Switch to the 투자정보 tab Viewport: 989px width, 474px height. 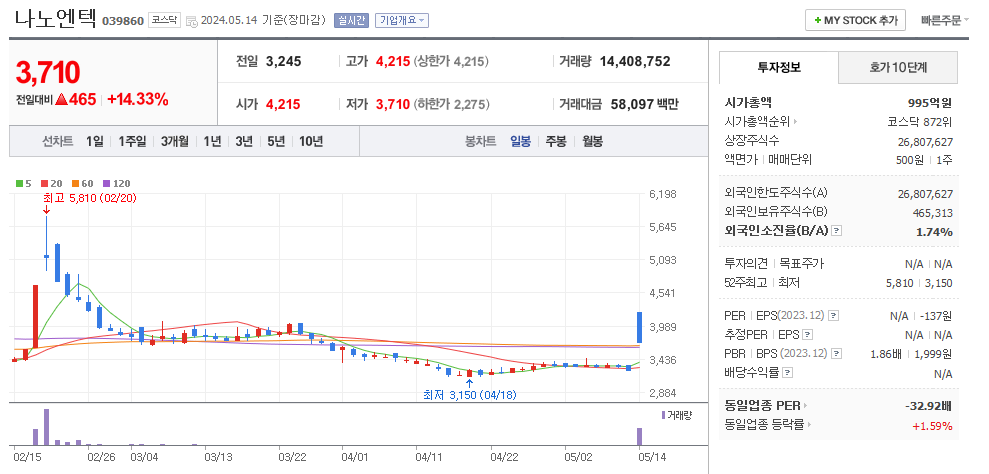tap(779, 68)
